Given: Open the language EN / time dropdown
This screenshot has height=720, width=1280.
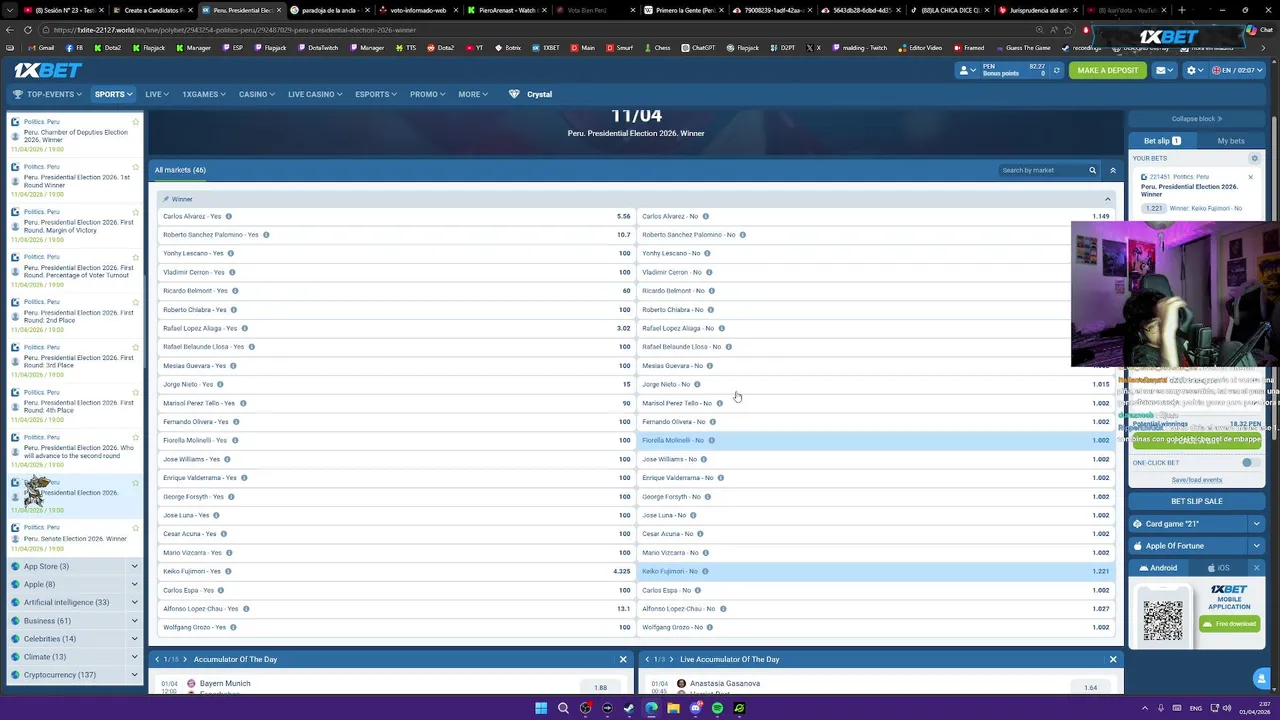Looking at the screenshot, I should pyautogui.click(x=1235, y=70).
